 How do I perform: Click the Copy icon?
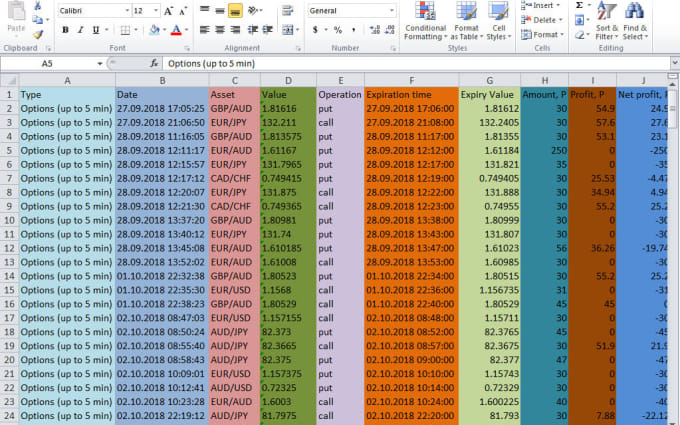[38, 20]
